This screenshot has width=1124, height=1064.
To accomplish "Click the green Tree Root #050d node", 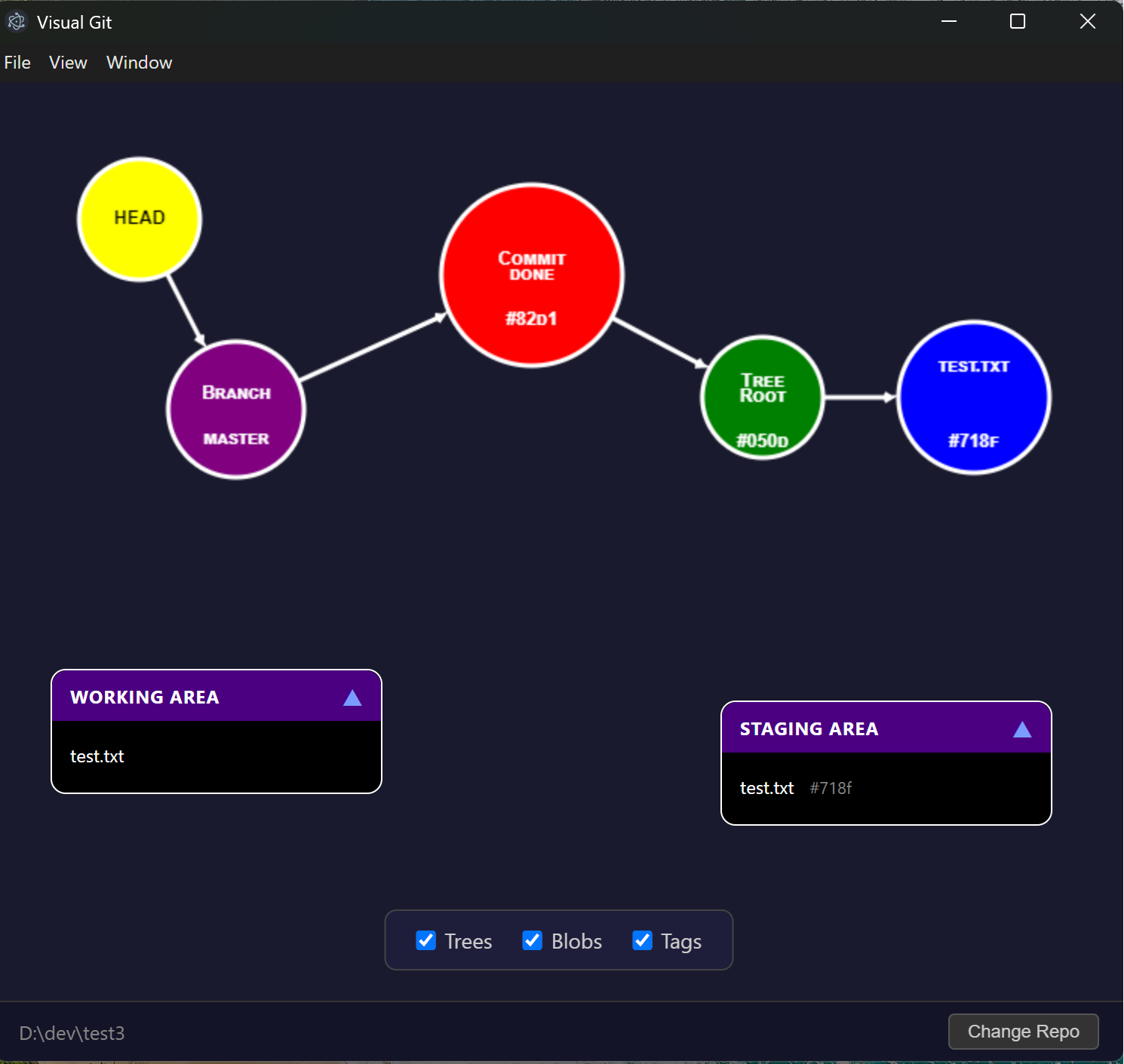I will pos(763,397).
